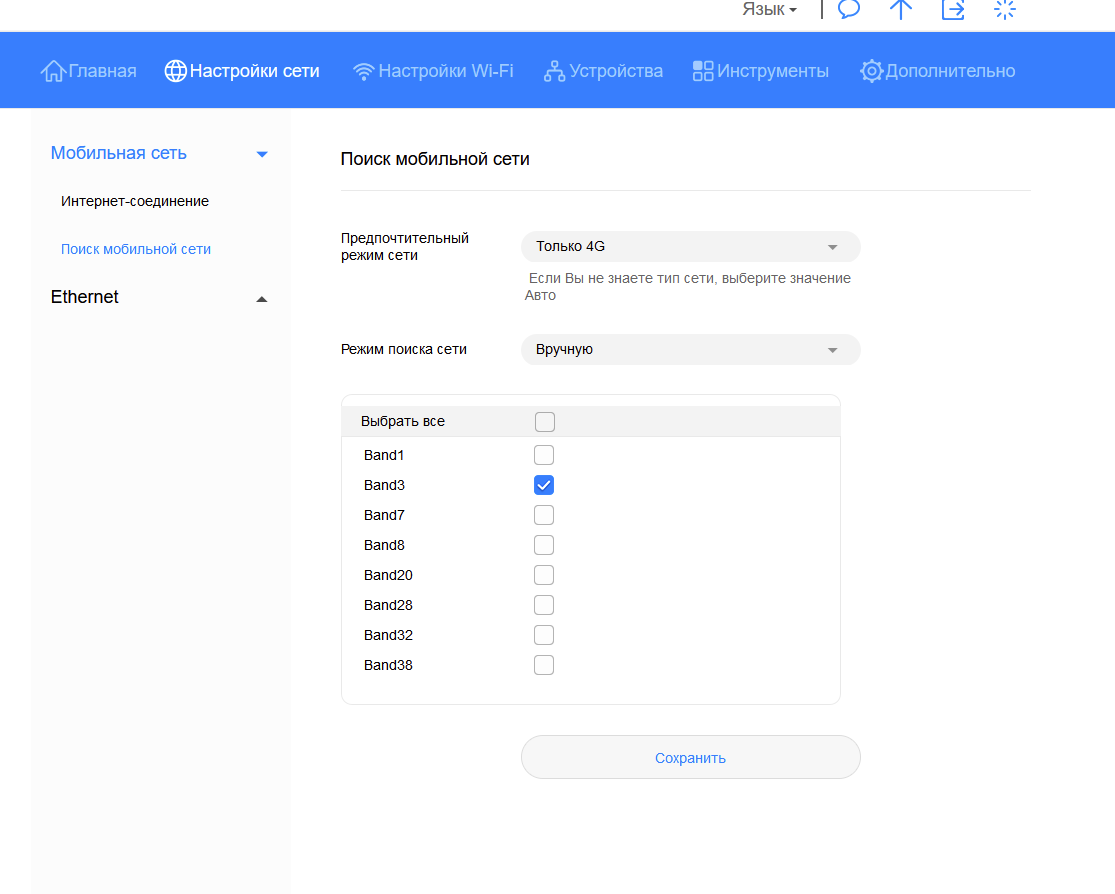Check the Band20 checkbox

[544, 575]
